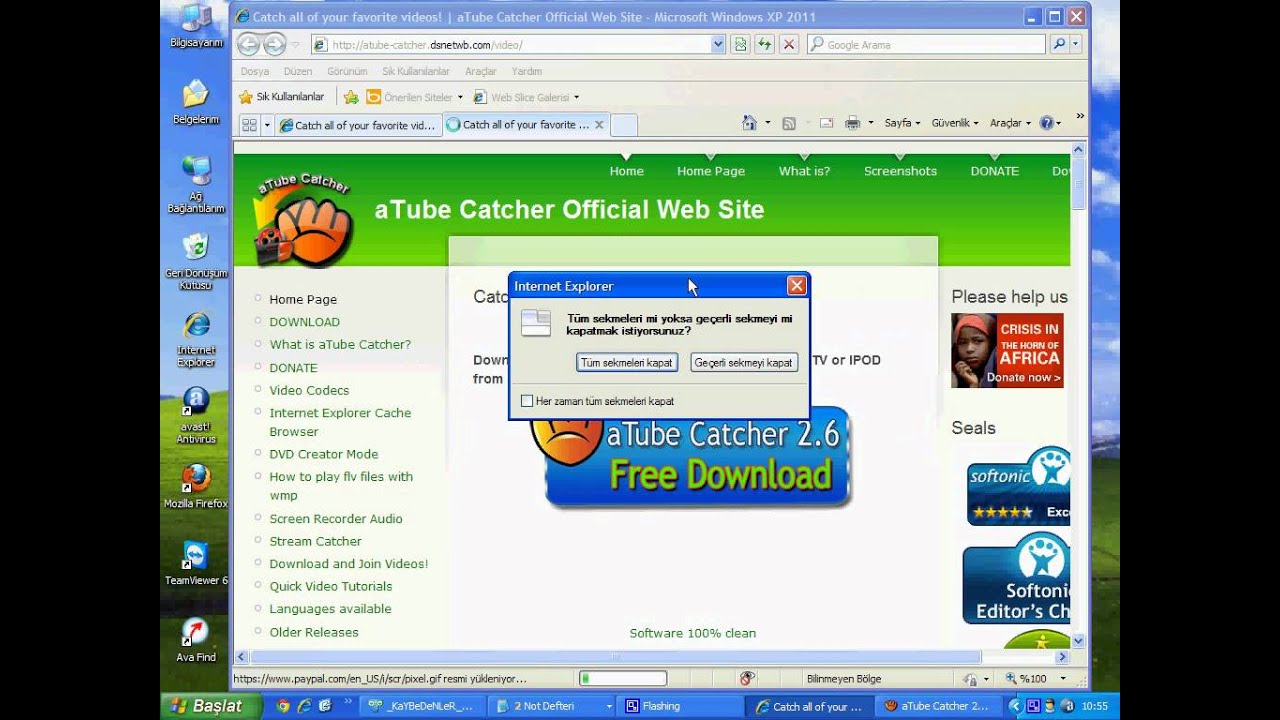The height and width of the screenshot is (720, 1280).
Task: Click DONATE in top navigation bar
Action: click(x=994, y=171)
